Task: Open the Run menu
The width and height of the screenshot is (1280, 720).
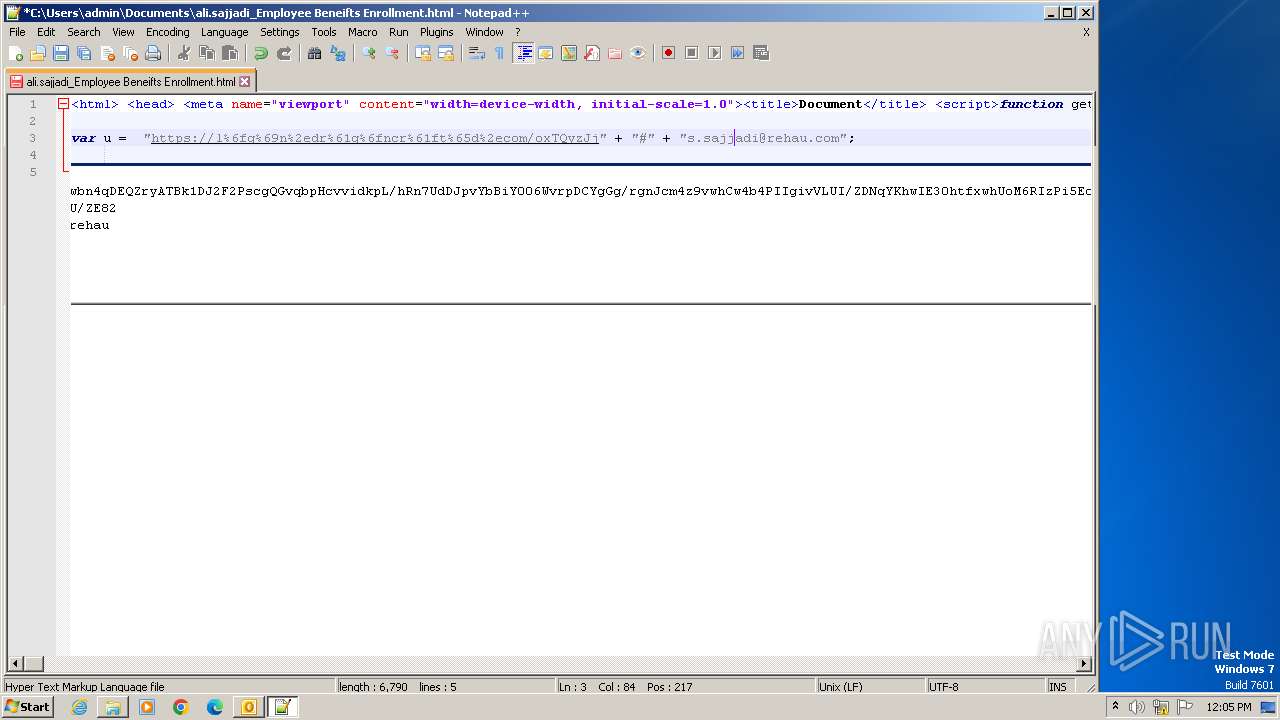Action: point(398,32)
